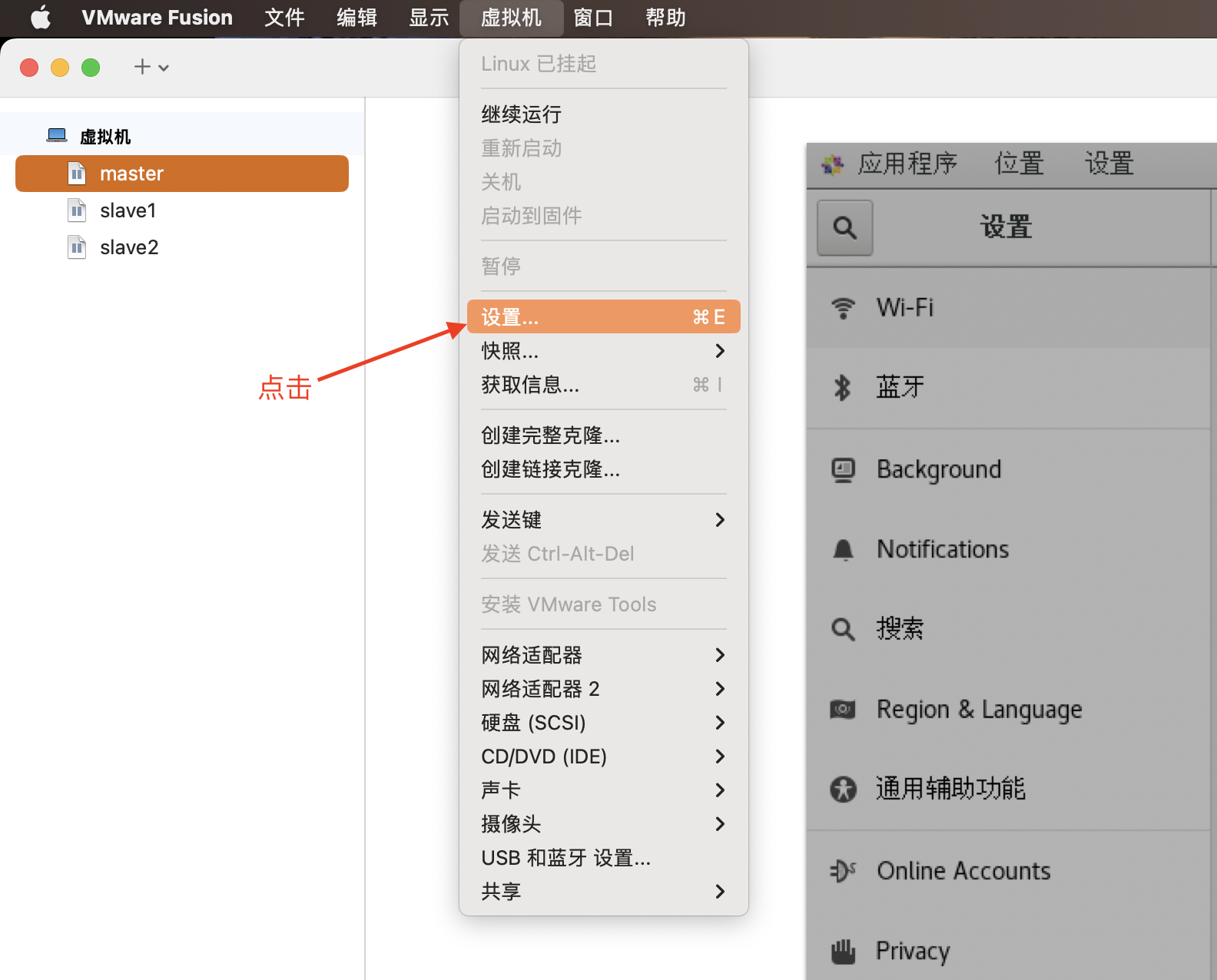Open Region & Language text label
The image size is (1217, 980).
coord(980,710)
